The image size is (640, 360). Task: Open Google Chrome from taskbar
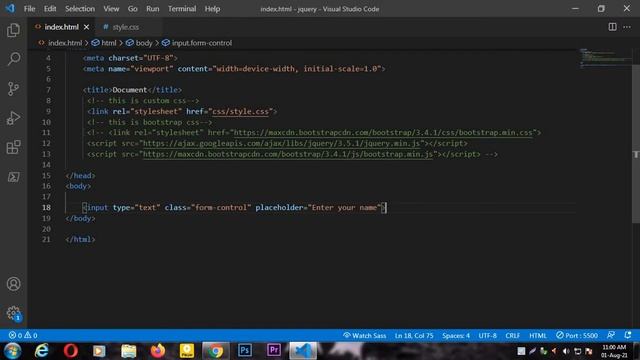pyautogui.click(x=215, y=351)
